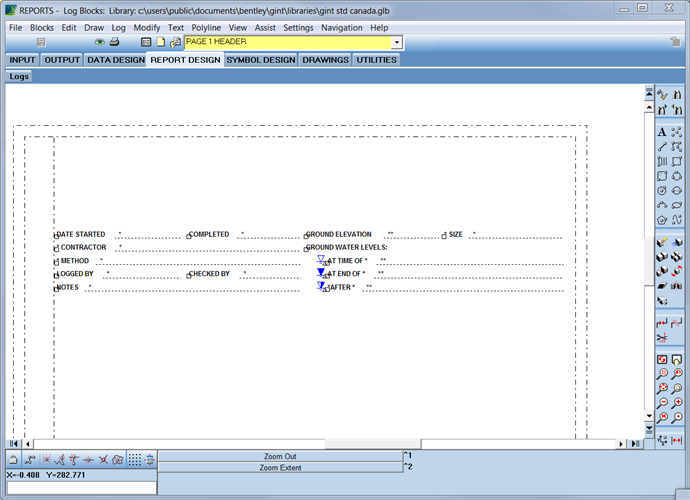The image size is (690, 500).
Task: Click the NOTES label in the drawing
Action: (67, 287)
